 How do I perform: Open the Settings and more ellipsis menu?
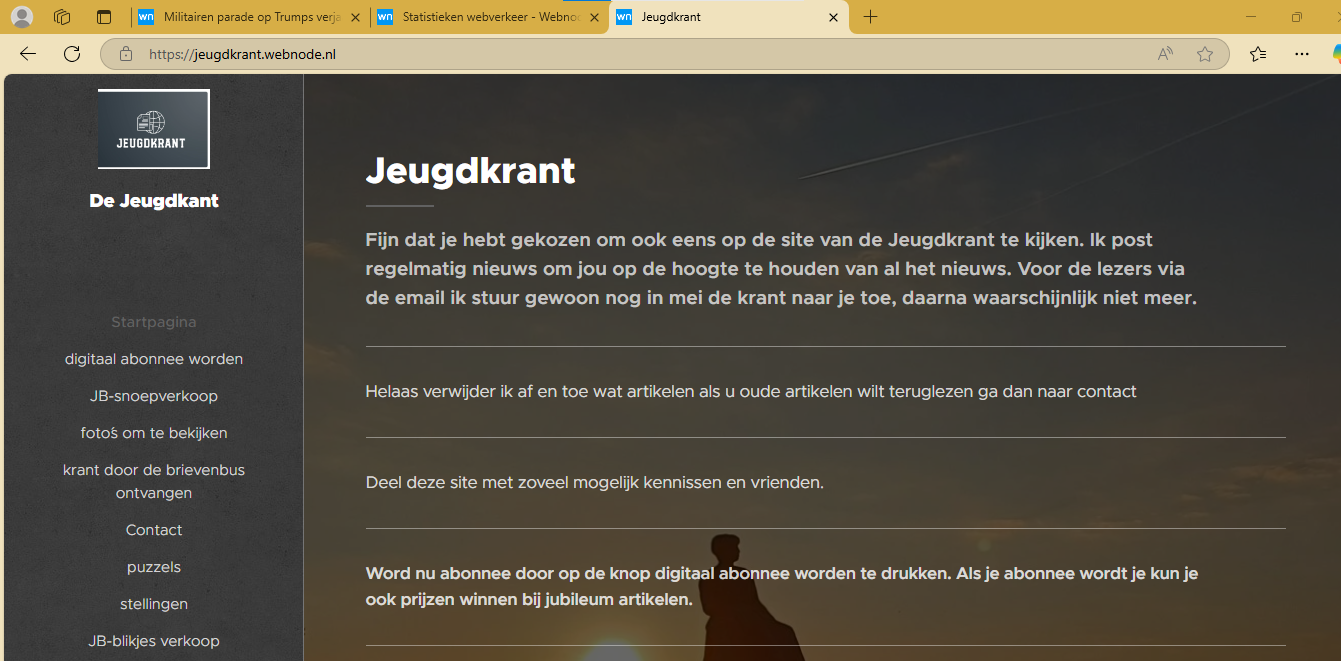(x=1301, y=54)
